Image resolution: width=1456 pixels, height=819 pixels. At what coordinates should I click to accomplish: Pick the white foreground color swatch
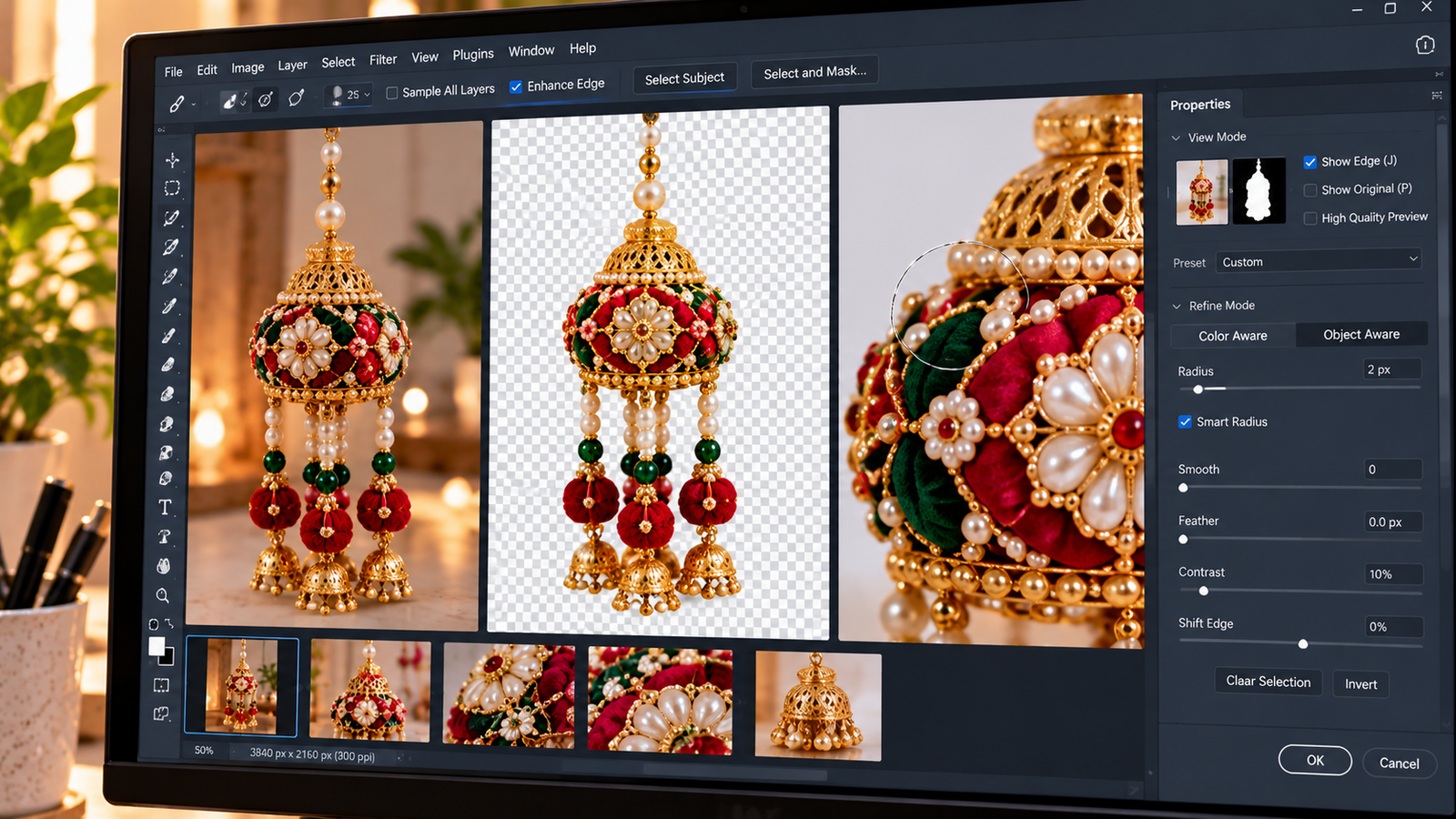pos(157,646)
